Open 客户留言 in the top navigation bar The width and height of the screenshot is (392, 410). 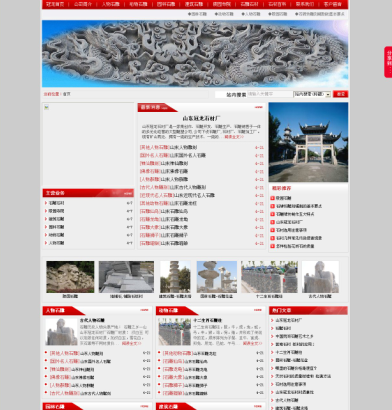332,4
